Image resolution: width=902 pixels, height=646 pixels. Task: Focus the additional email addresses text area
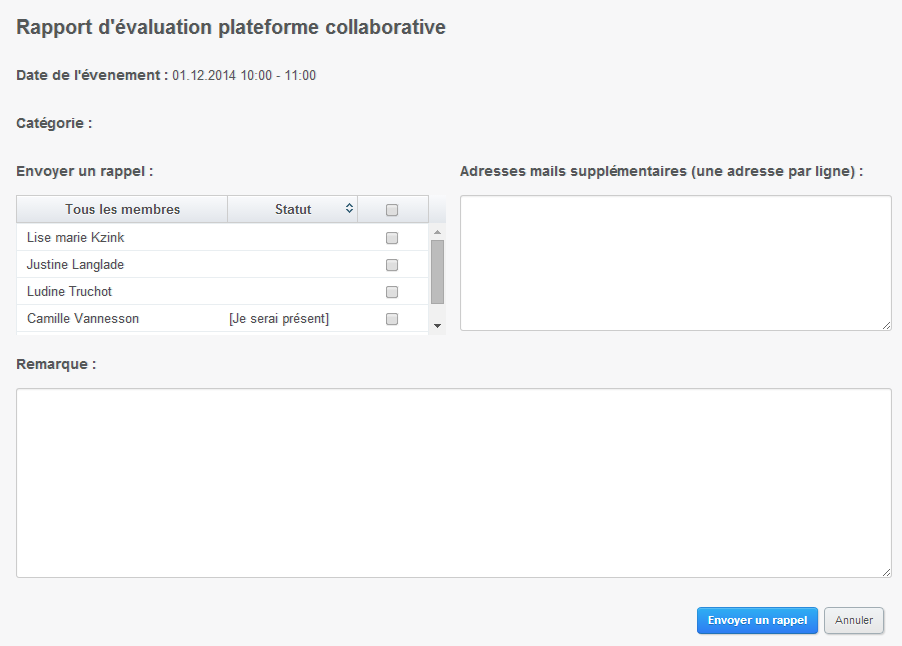coord(675,263)
